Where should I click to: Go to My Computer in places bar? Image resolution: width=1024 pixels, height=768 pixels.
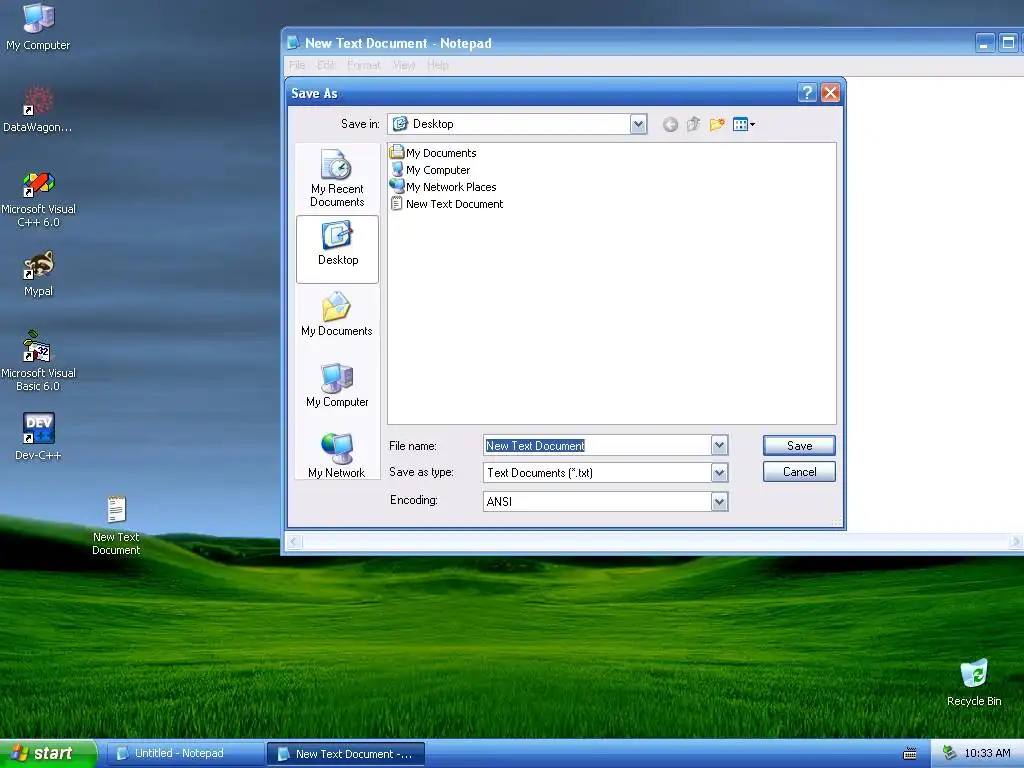coord(337,385)
